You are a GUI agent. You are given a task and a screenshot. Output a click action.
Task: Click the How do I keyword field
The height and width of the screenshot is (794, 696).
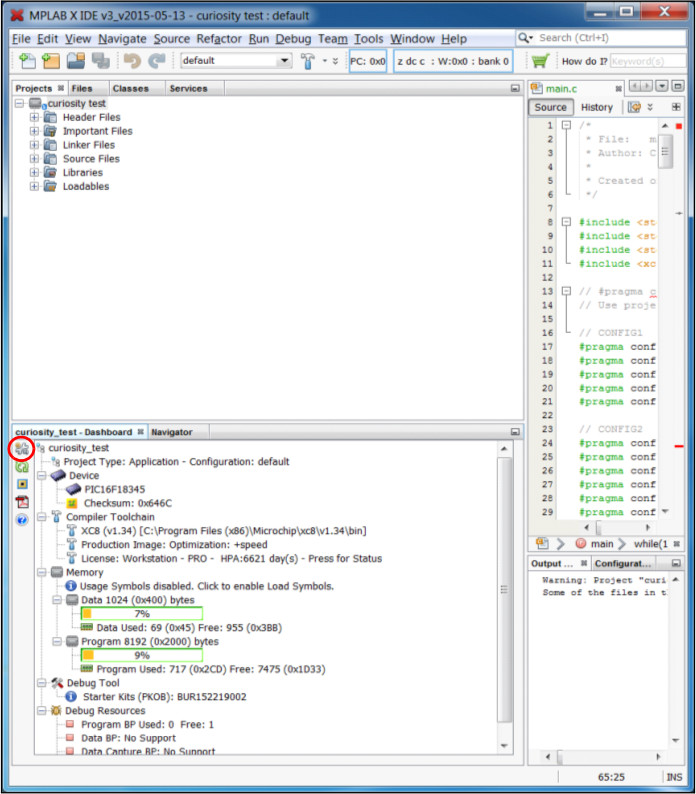click(647, 61)
